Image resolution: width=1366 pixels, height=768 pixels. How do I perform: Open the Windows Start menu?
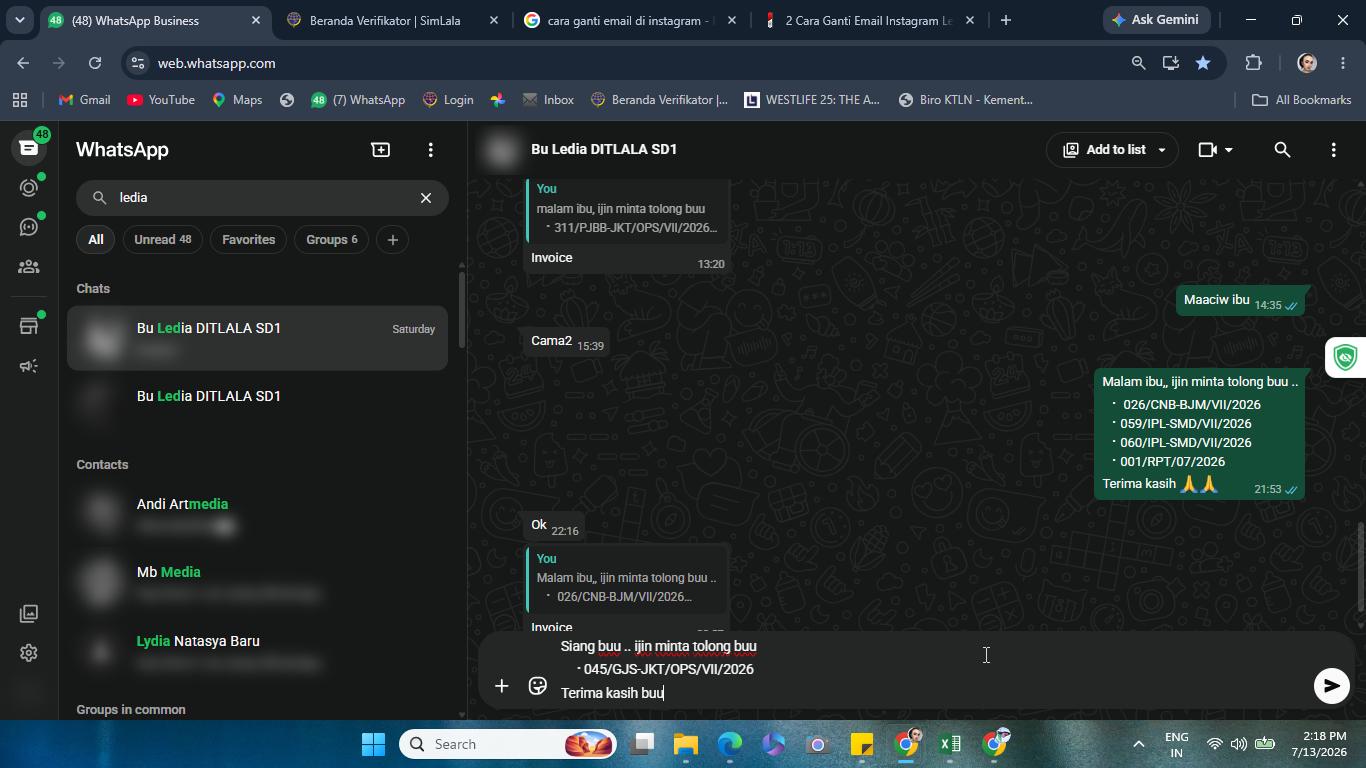pyautogui.click(x=373, y=744)
